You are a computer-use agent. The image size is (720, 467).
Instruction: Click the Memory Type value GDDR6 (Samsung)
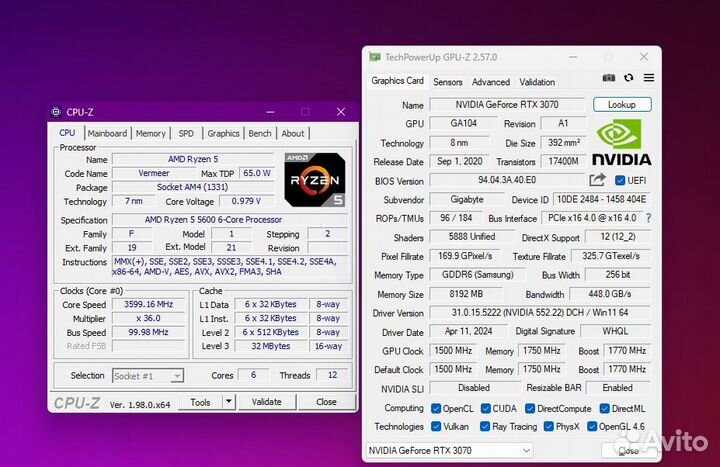[478, 275]
